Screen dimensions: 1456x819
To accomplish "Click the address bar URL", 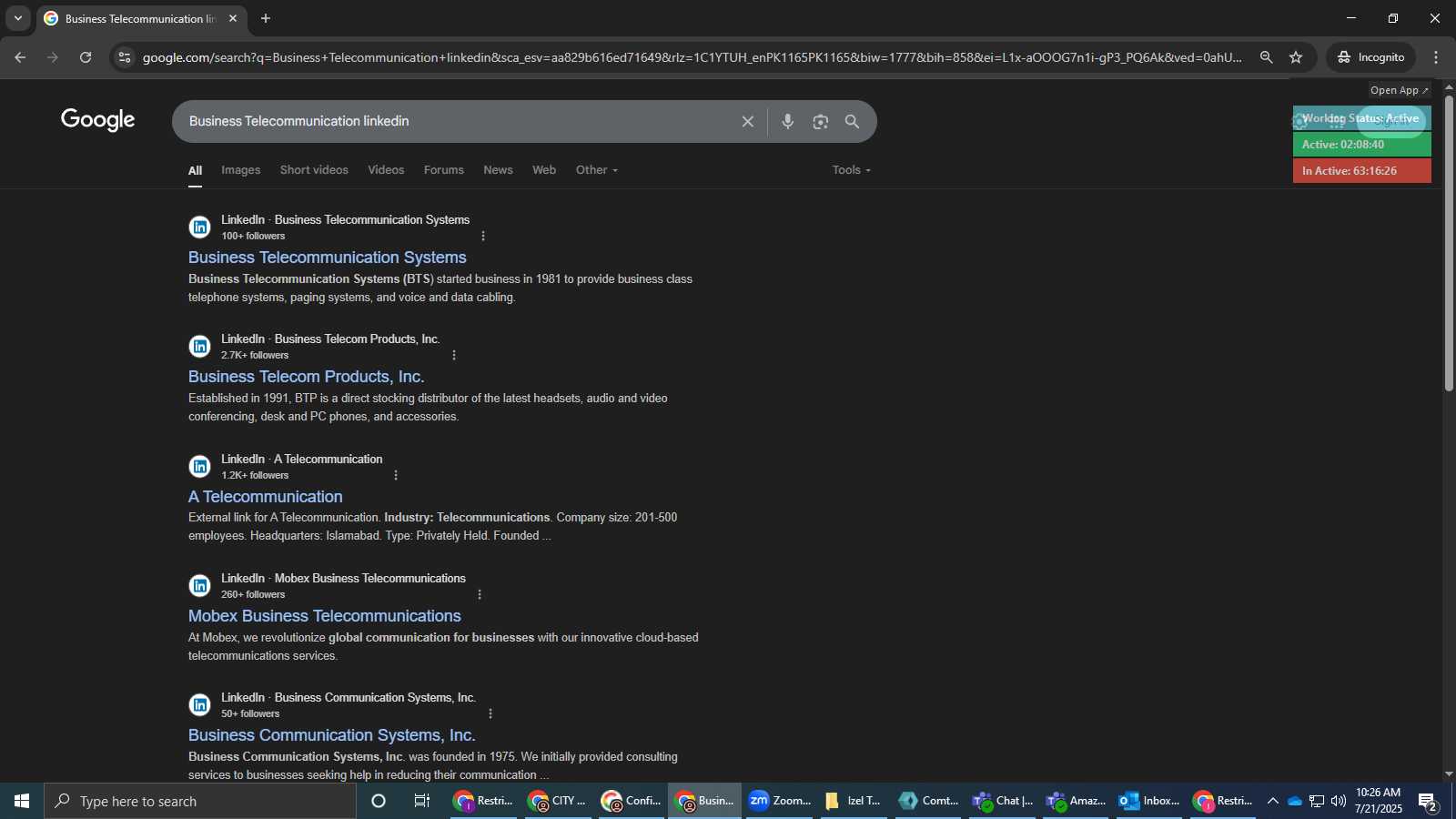I will point(692,57).
